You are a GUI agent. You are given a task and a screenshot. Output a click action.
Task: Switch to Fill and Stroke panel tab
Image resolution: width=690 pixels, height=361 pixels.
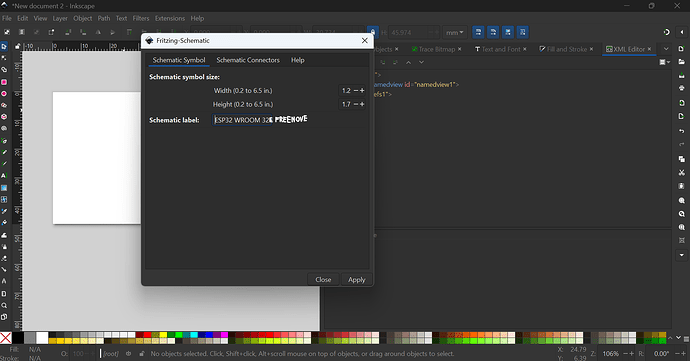pos(566,49)
